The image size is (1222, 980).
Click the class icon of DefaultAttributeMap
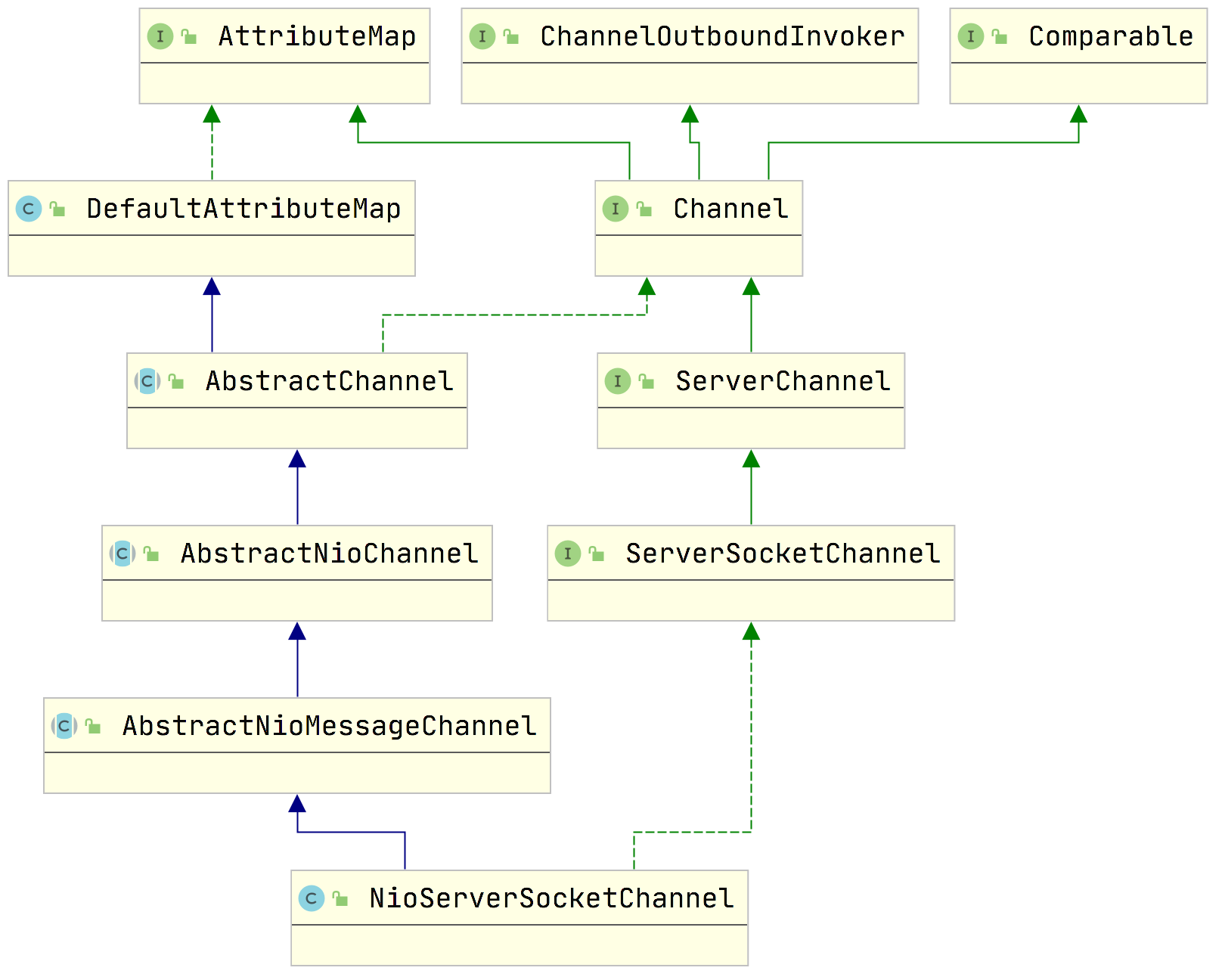tap(29, 209)
